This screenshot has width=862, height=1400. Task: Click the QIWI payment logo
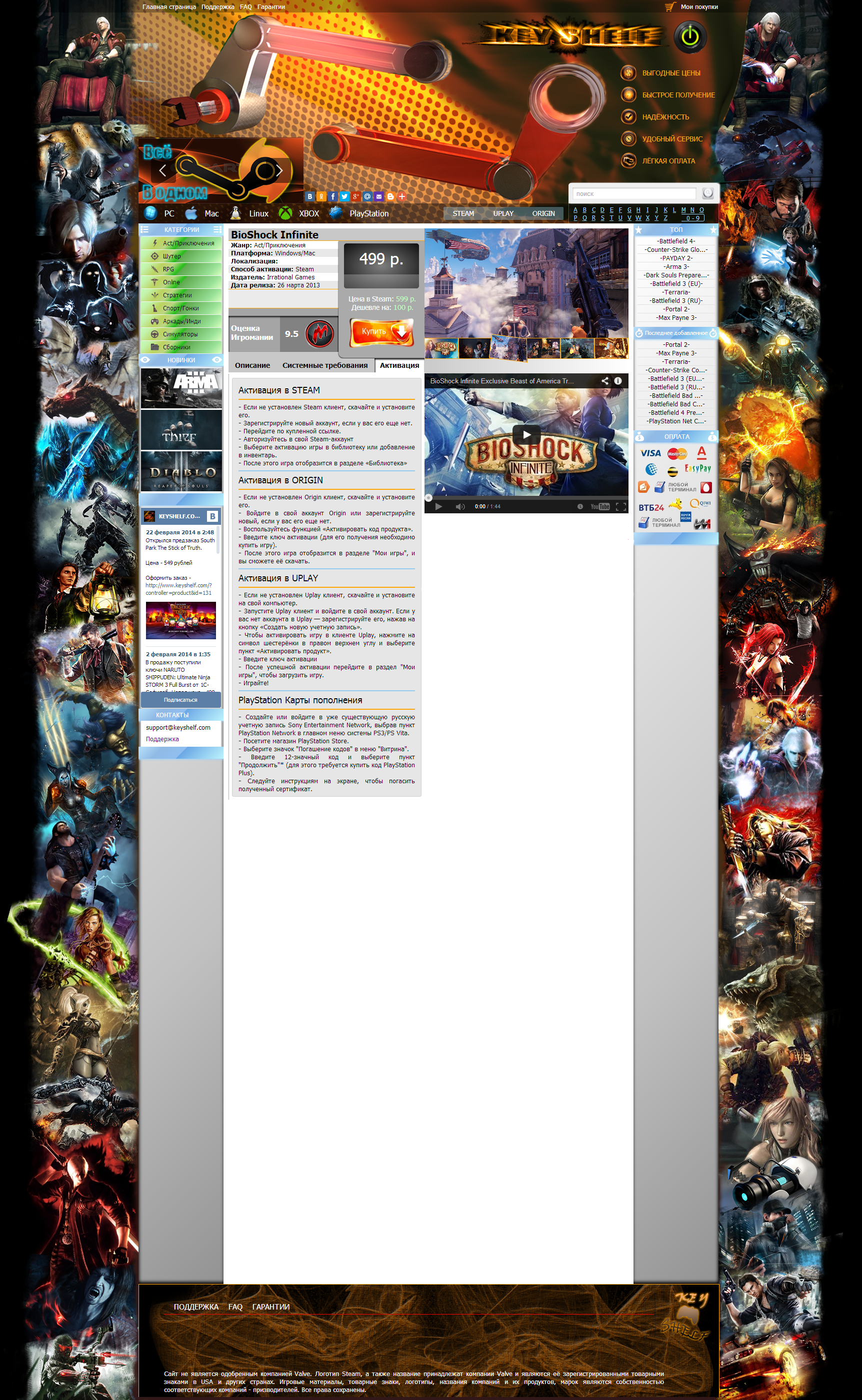point(700,503)
